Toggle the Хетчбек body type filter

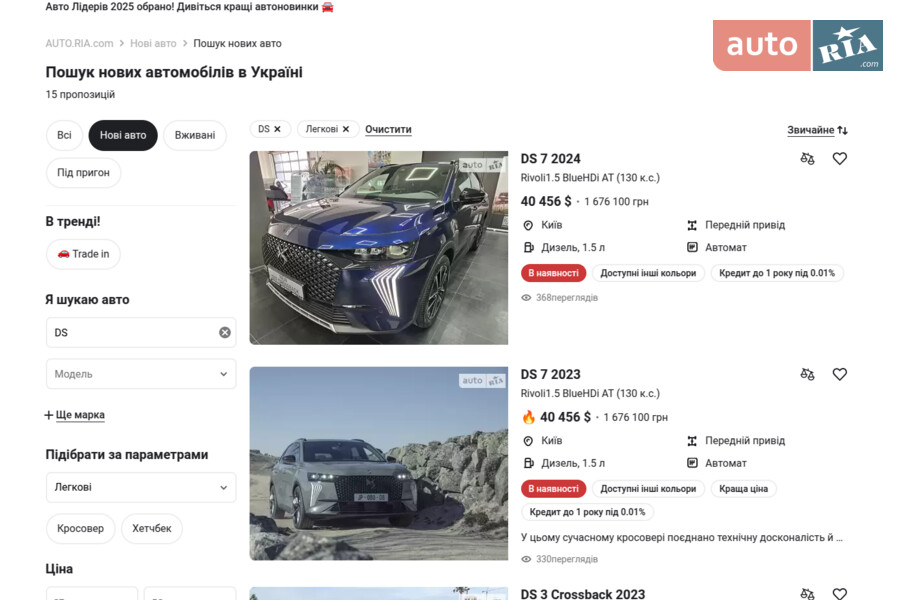click(x=152, y=528)
